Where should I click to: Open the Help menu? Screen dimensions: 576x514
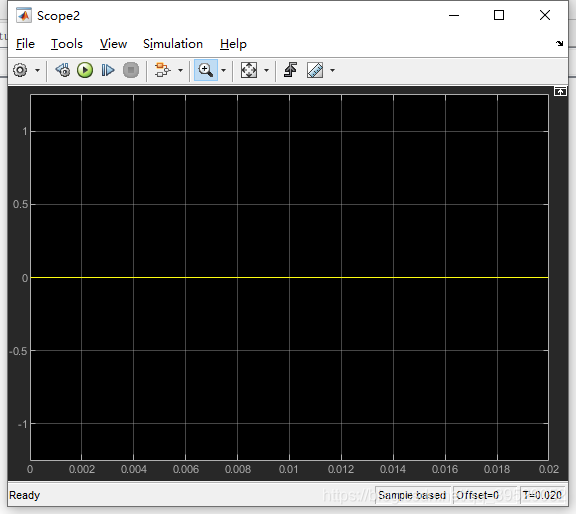tap(233, 44)
